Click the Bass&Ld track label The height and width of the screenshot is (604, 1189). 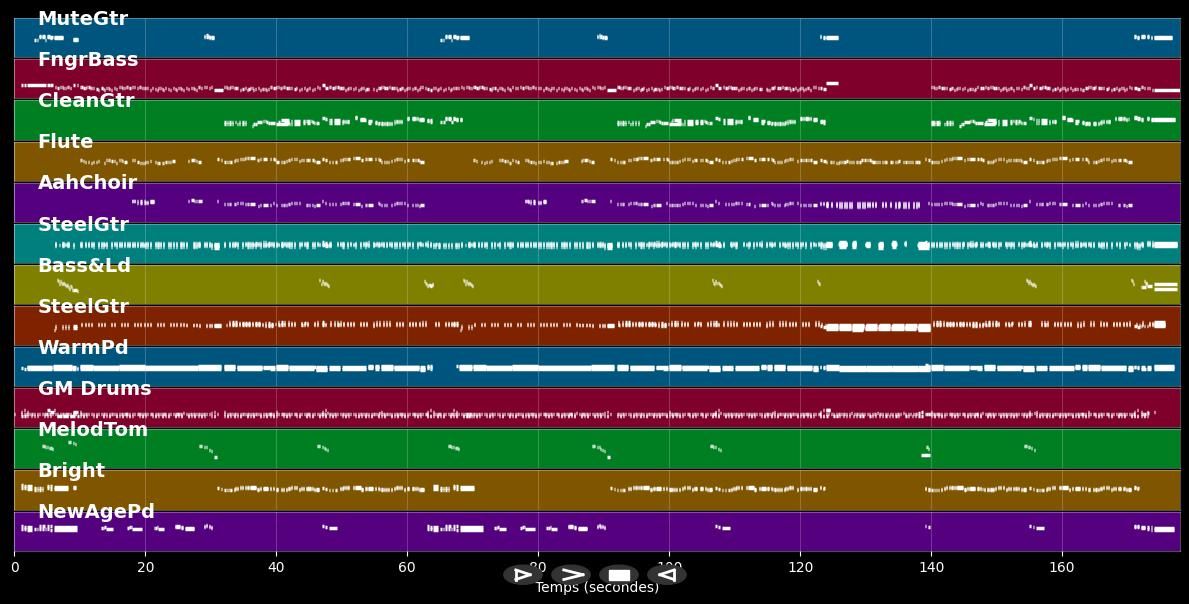coord(84,266)
